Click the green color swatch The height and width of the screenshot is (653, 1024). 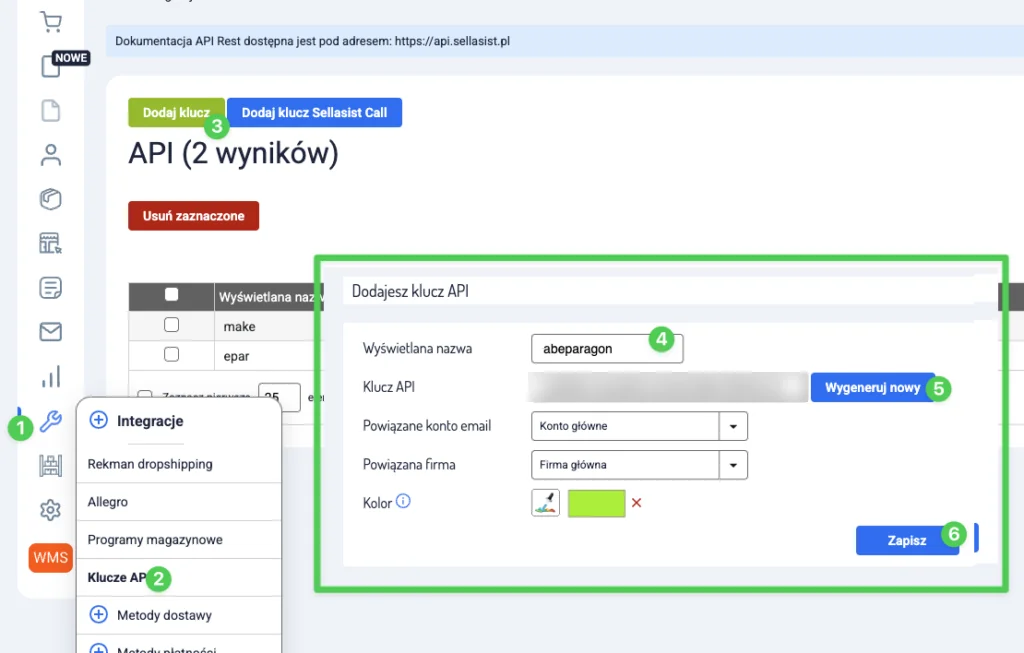pyautogui.click(x=597, y=503)
